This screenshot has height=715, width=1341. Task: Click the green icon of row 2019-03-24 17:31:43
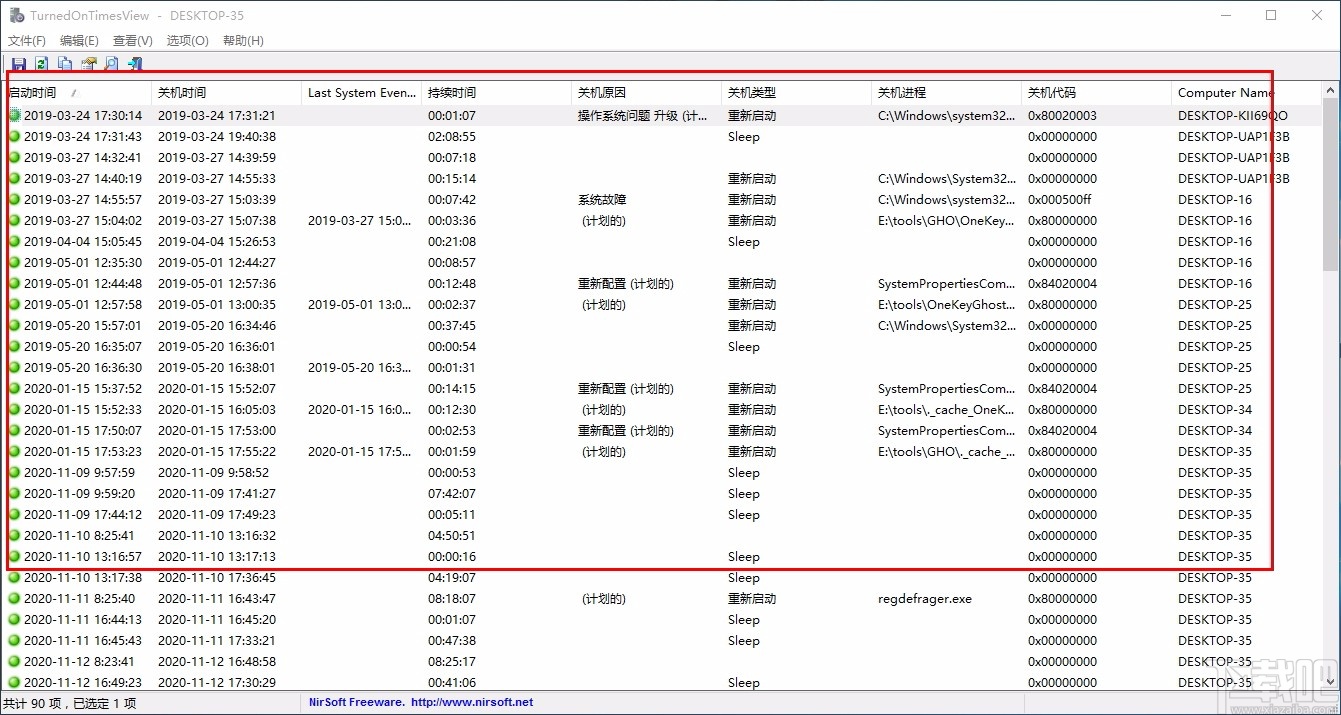(x=15, y=137)
